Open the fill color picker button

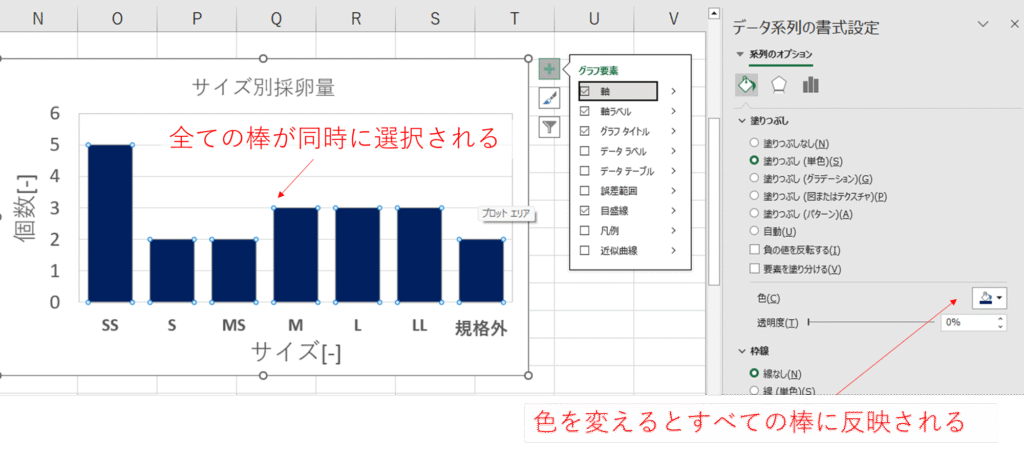(988, 298)
